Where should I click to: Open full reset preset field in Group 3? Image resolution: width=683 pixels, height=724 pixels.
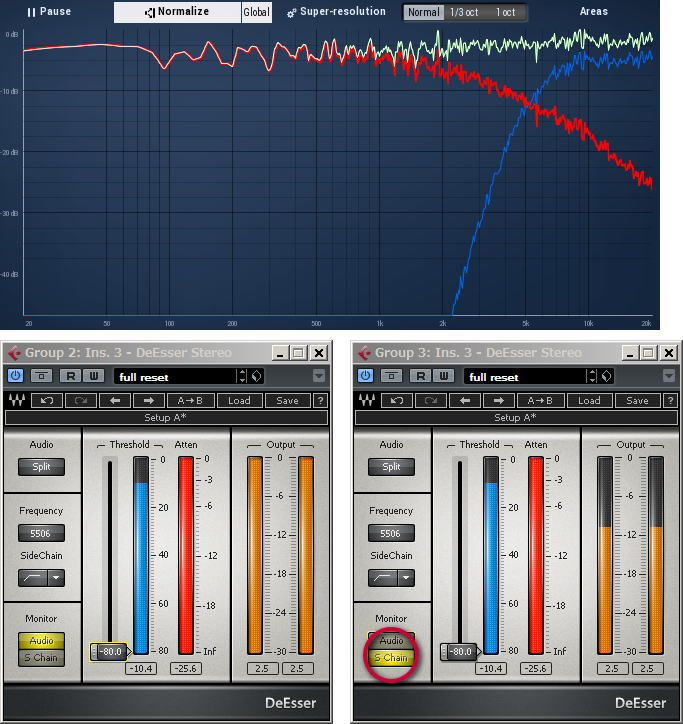[525, 377]
